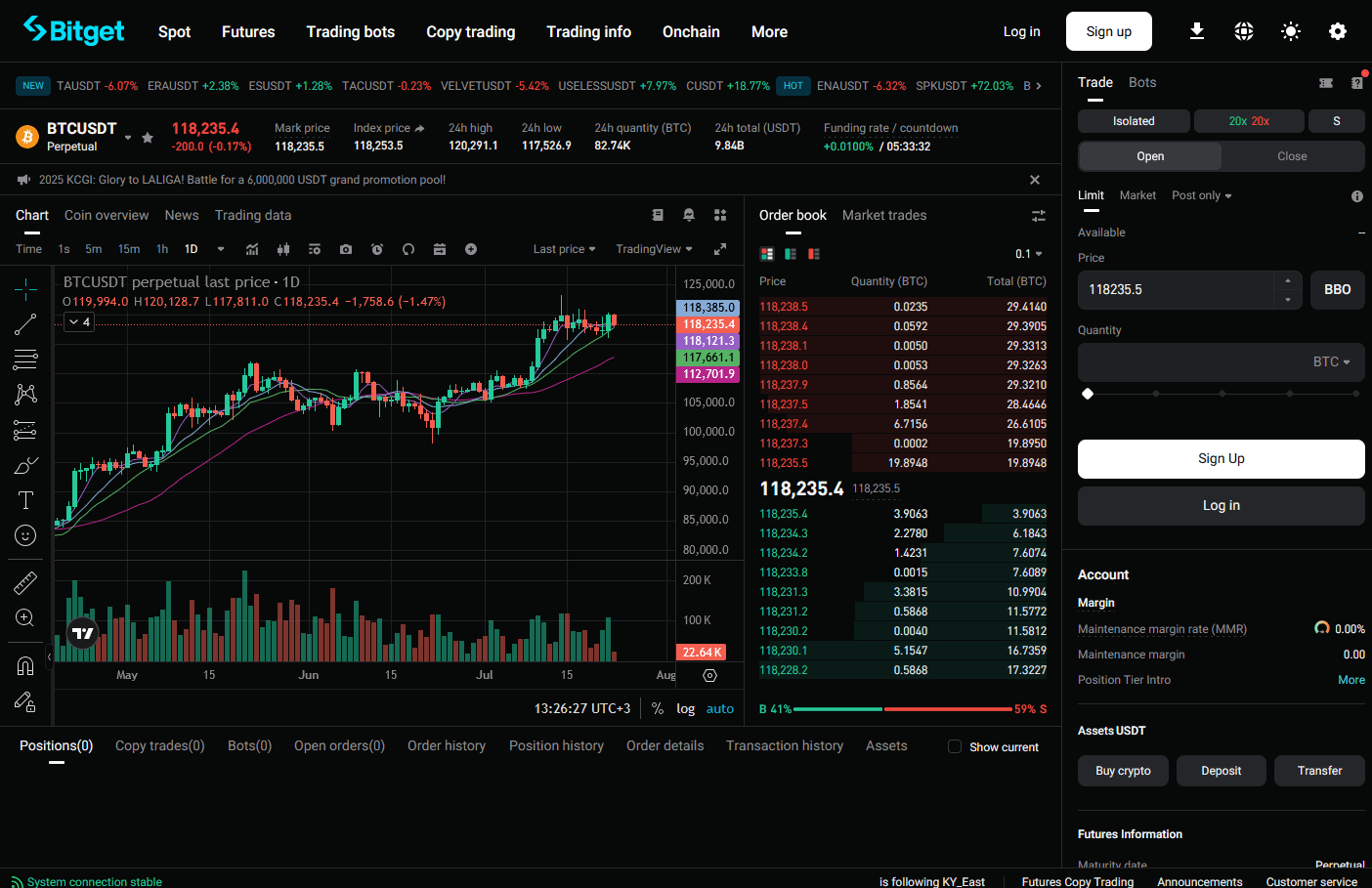The height and width of the screenshot is (888, 1372).
Task: Take chart snapshot with camera icon
Action: point(346,249)
